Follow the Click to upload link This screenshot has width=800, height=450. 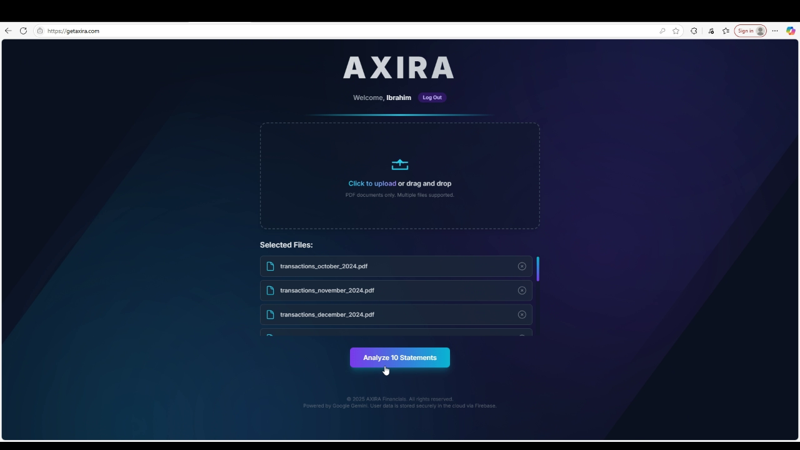[372, 184]
